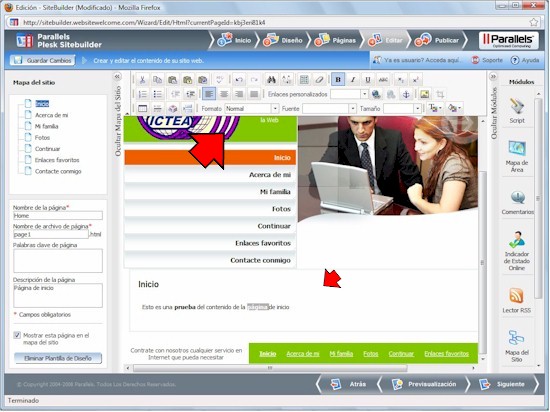Open the Formato dropdown
This screenshot has width=550, height=412.
pos(252,109)
